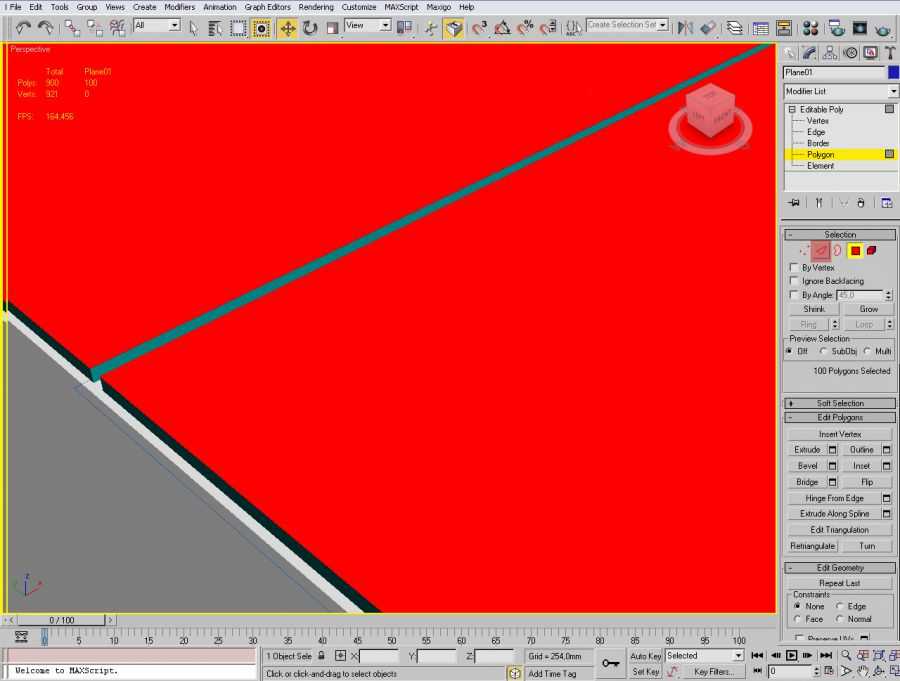Open the Hierarchy command panel tab
This screenshot has height=681, width=900.
coord(829,53)
